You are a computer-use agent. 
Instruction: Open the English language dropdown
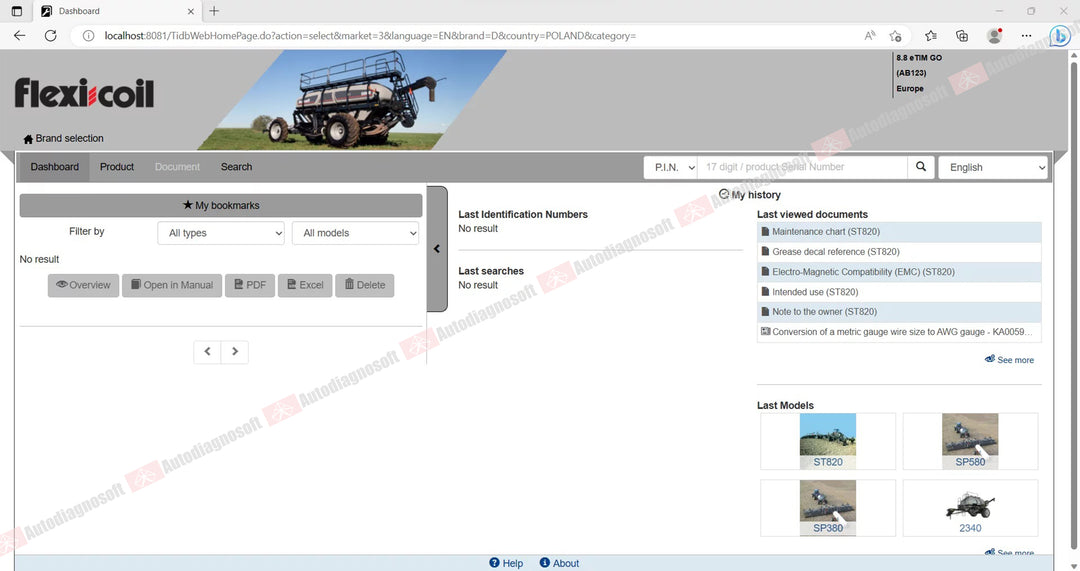(x=993, y=167)
